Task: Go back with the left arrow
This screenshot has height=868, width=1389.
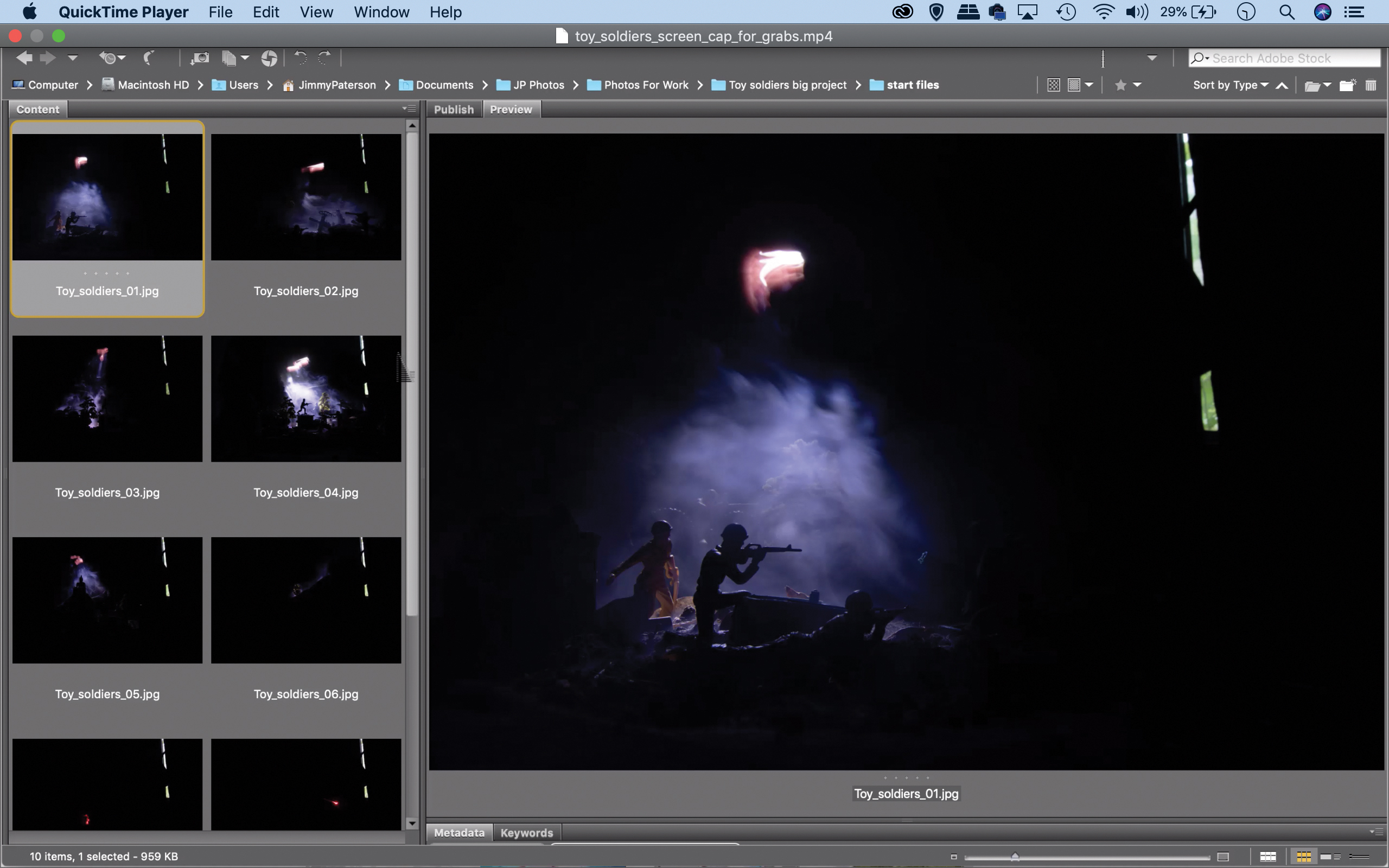Action: (24, 58)
